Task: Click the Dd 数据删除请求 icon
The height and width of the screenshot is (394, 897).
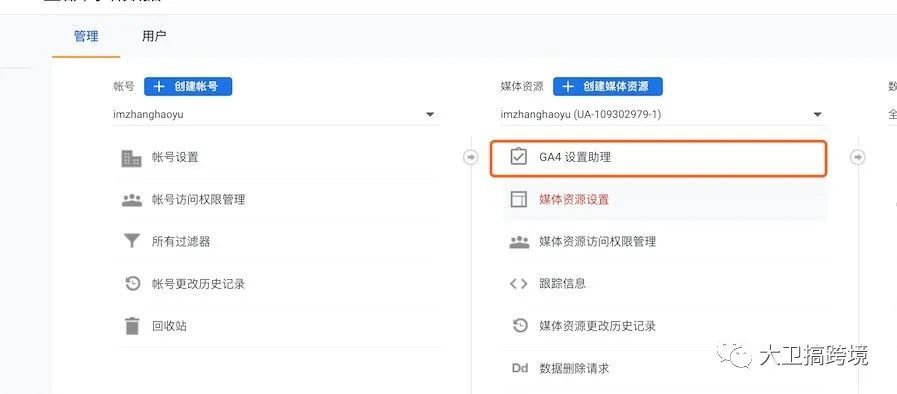Action: 519,368
